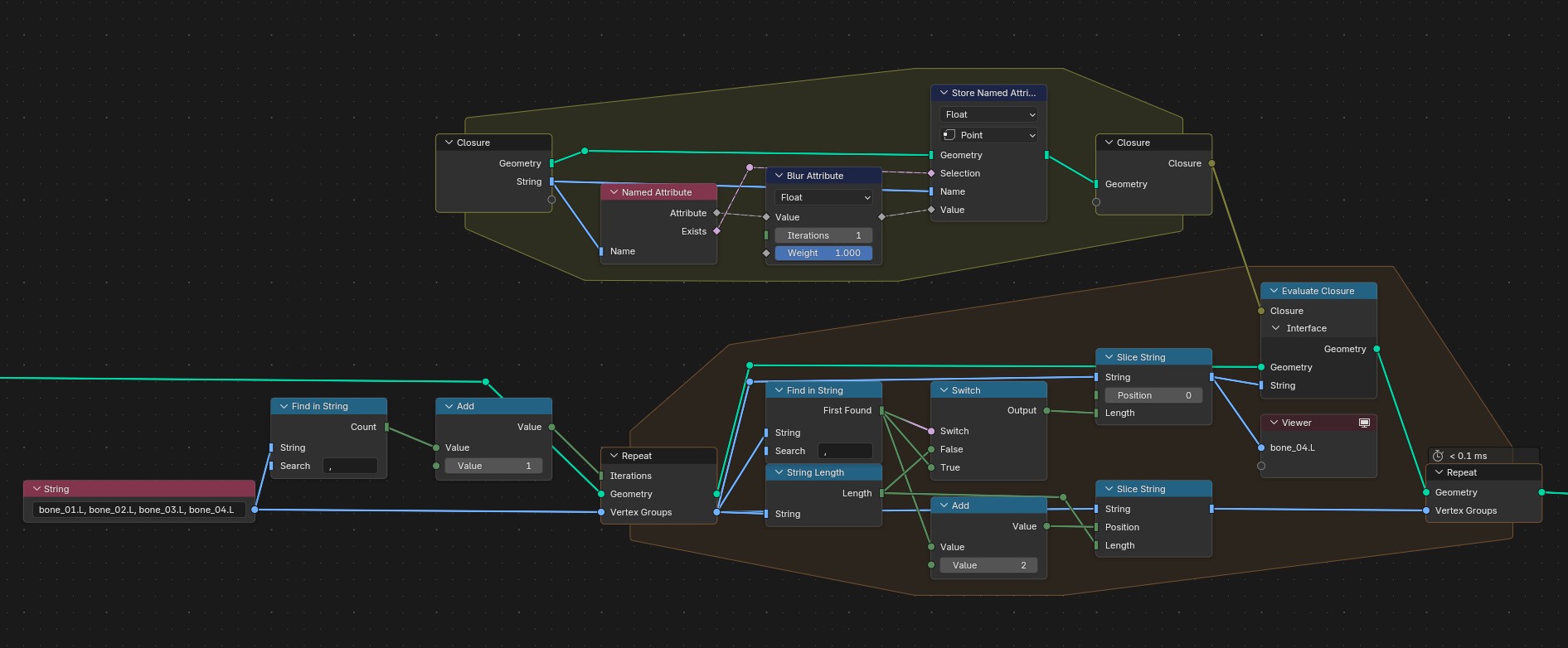Select the Store Named Attri... node title
1568x648 pixels.
(x=993, y=93)
